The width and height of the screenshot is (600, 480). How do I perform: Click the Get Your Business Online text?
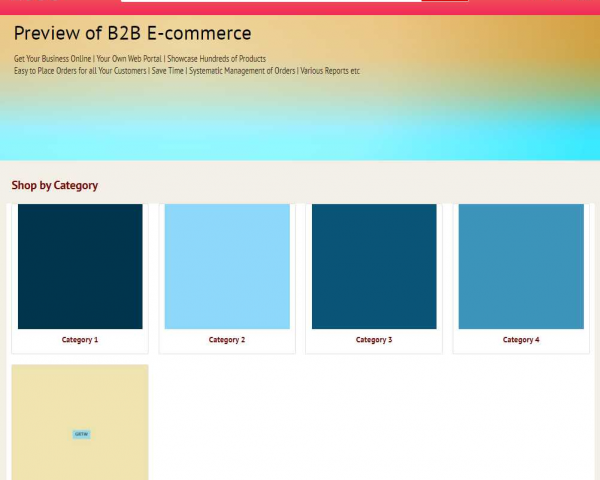click(x=52, y=59)
